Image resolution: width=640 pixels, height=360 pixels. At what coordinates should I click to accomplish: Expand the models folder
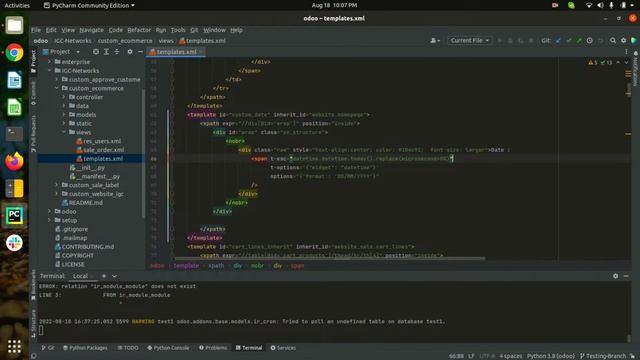click(64, 115)
